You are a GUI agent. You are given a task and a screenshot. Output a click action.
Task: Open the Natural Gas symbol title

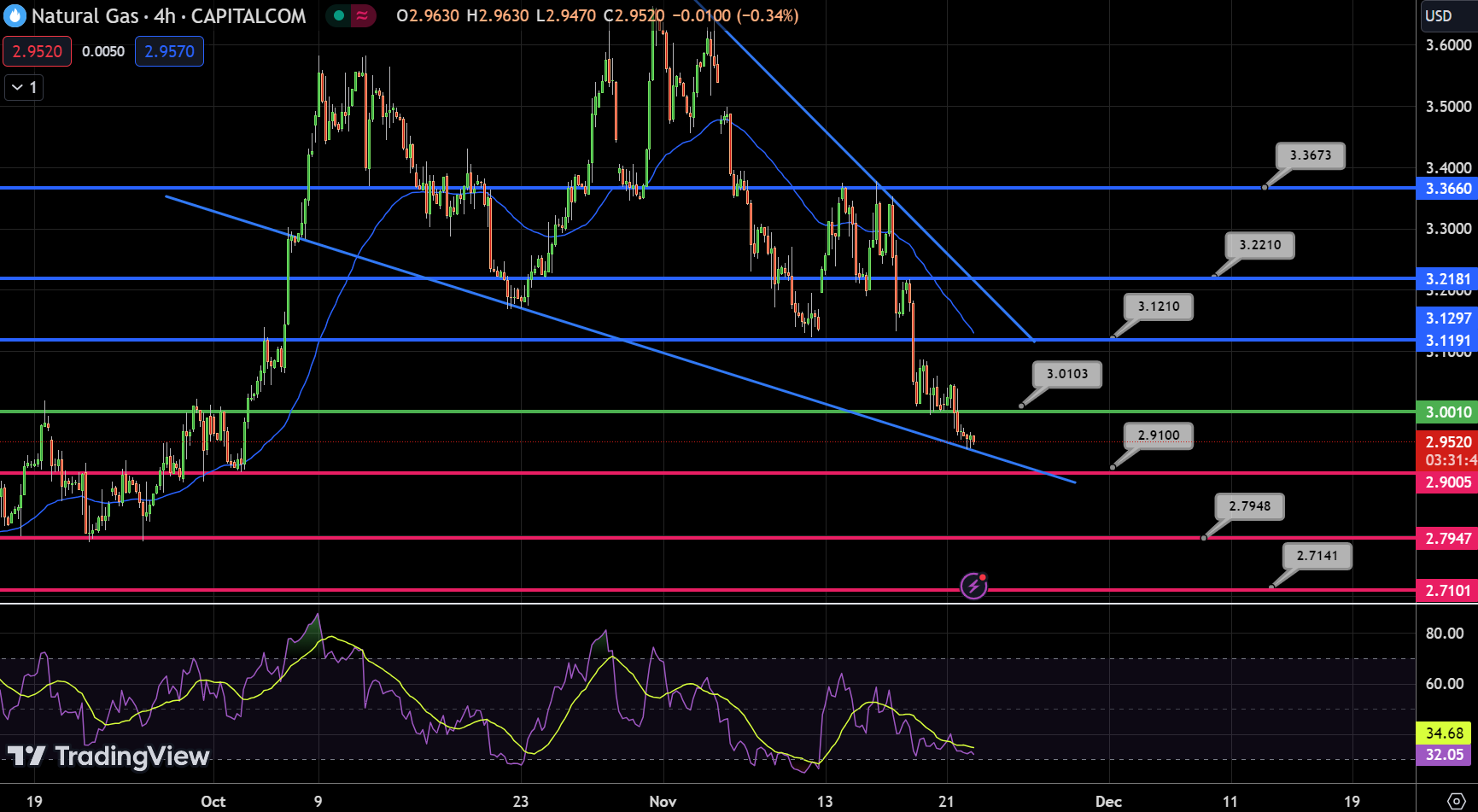click(168, 15)
